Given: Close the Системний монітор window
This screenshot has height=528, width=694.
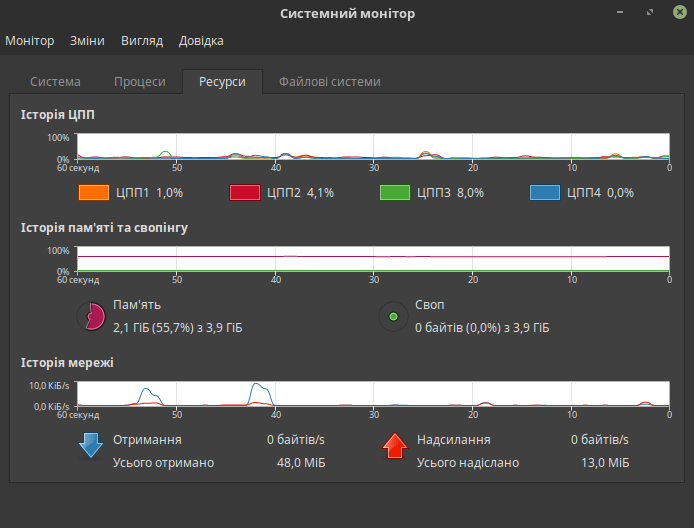Looking at the screenshot, I should pos(674,13).
